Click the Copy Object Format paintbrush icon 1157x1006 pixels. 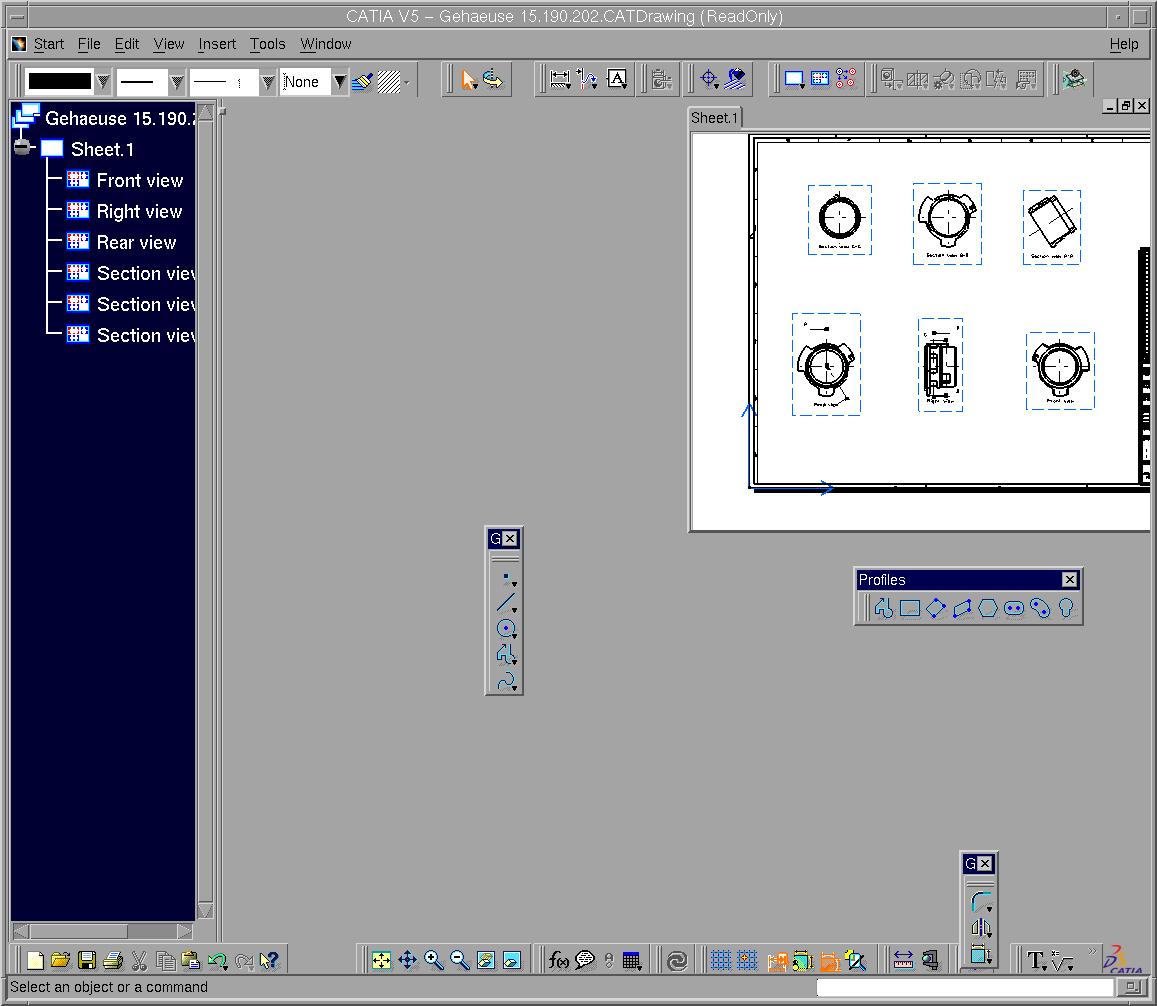point(362,81)
